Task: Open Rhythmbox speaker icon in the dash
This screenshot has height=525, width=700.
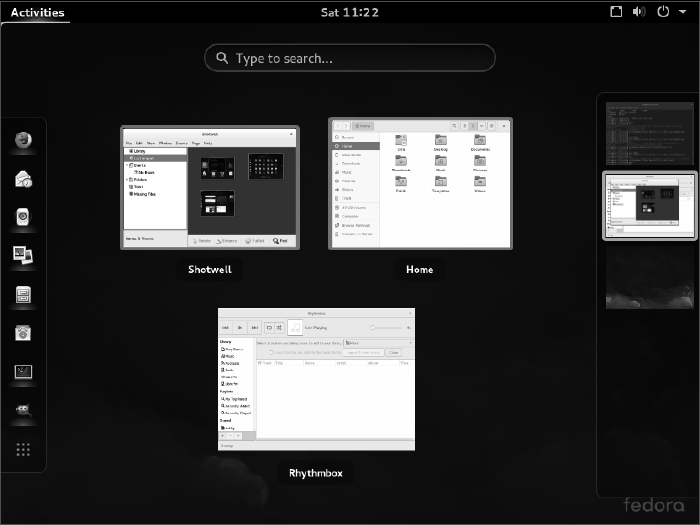Action: (23, 217)
